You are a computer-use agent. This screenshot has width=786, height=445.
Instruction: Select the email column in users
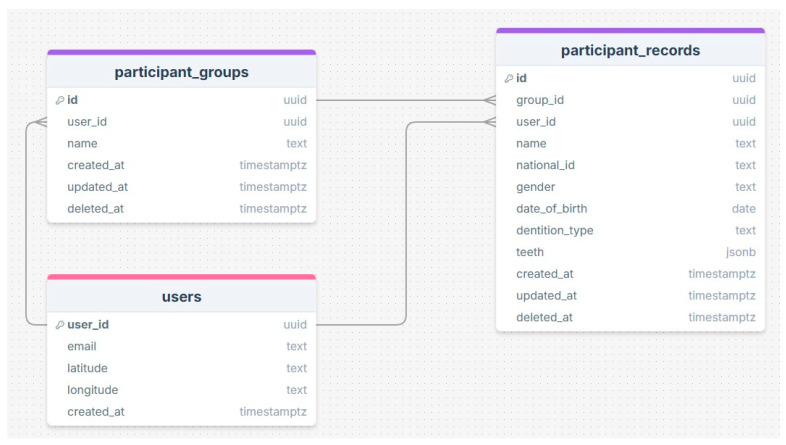pyautogui.click(x=181, y=346)
